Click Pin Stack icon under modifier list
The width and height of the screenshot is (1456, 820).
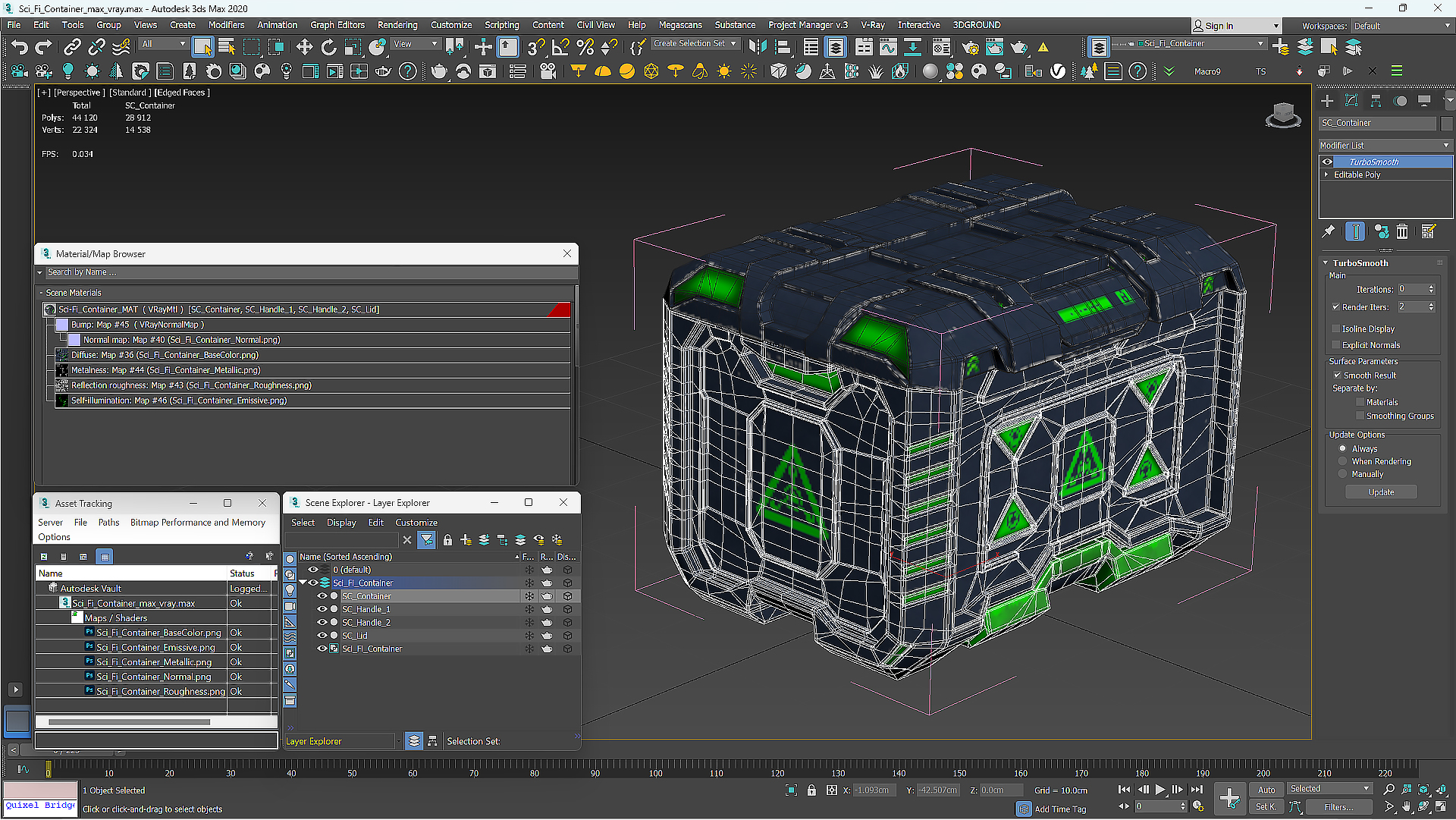[1329, 231]
